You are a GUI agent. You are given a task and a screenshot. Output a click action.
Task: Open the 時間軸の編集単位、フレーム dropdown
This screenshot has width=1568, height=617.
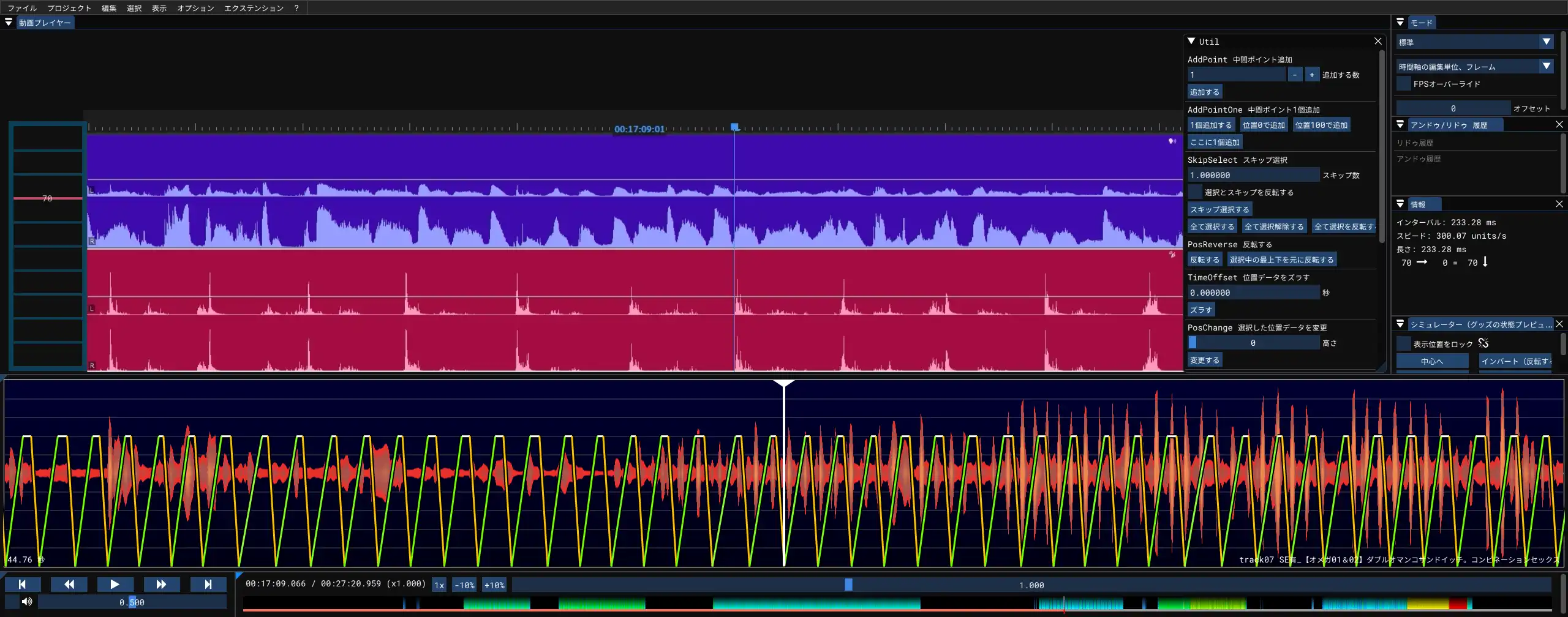[x=1475, y=66]
